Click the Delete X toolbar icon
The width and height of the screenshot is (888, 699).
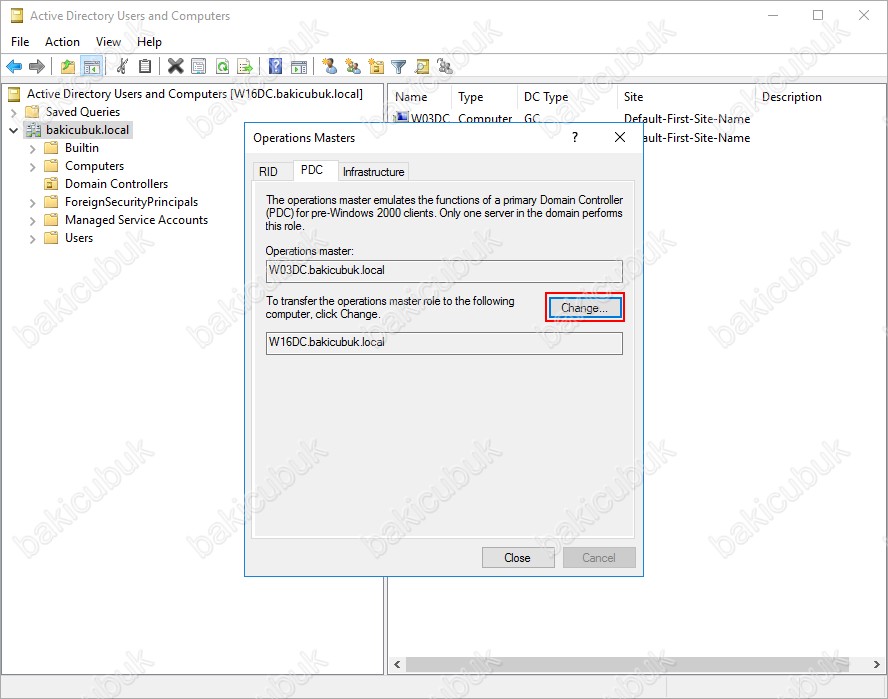[x=176, y=67]
